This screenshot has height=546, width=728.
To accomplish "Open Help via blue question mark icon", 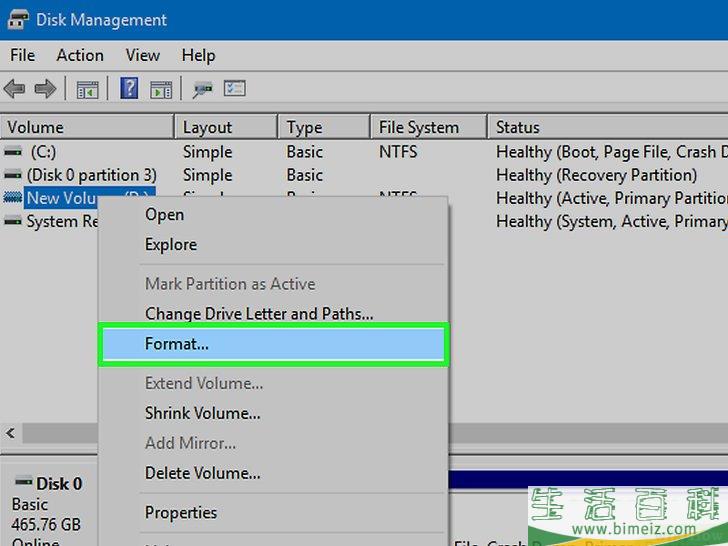I will [129, 89].
